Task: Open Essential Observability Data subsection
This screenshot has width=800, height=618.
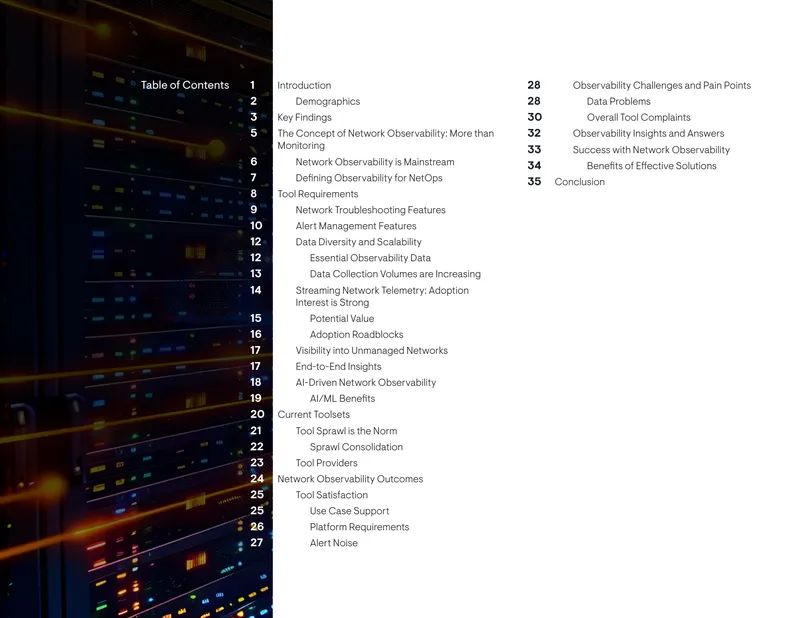Action: (x=370, y=258)
